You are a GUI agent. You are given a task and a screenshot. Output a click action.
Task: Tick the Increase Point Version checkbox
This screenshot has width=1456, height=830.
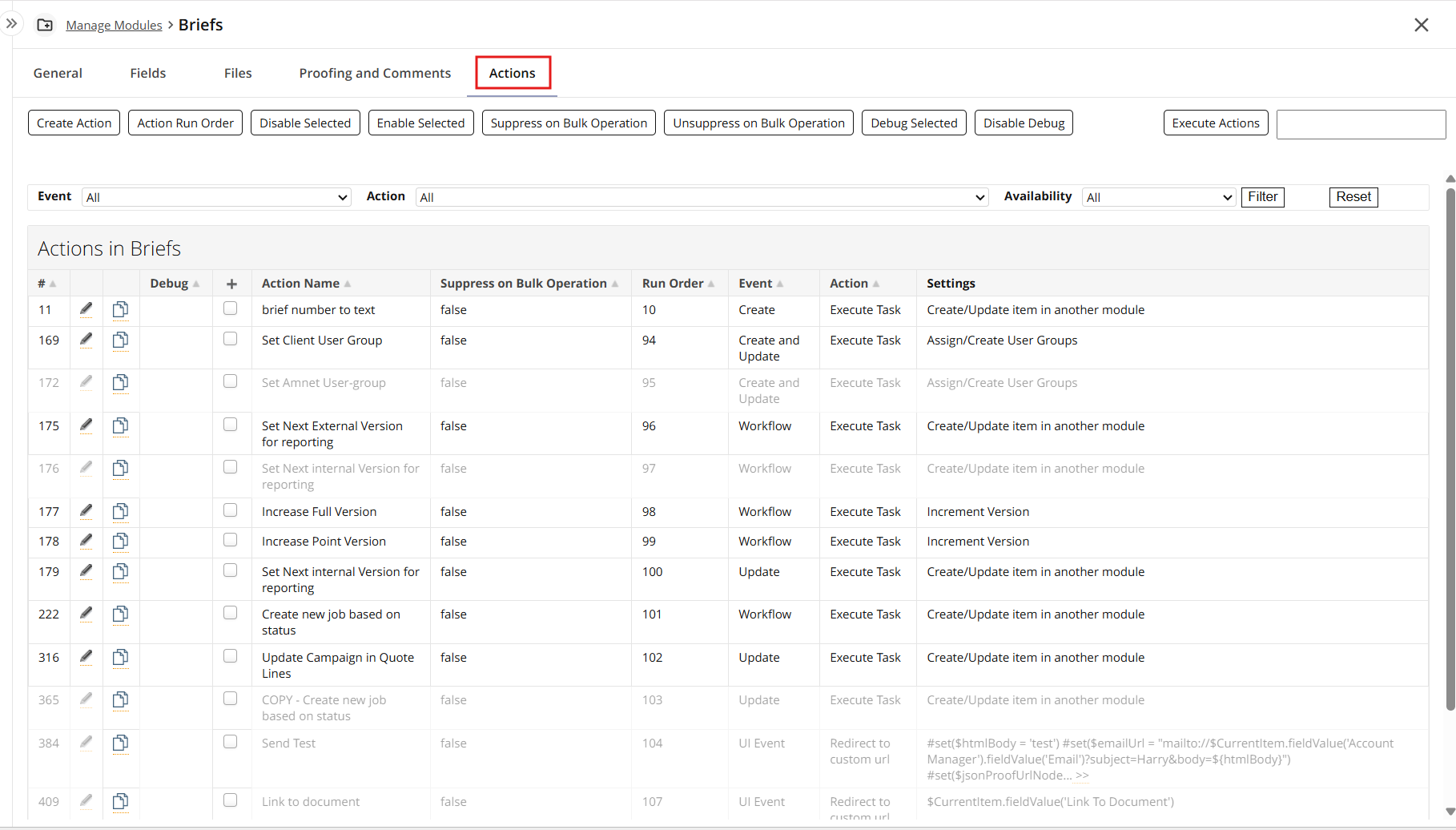(x=231, y=540)
